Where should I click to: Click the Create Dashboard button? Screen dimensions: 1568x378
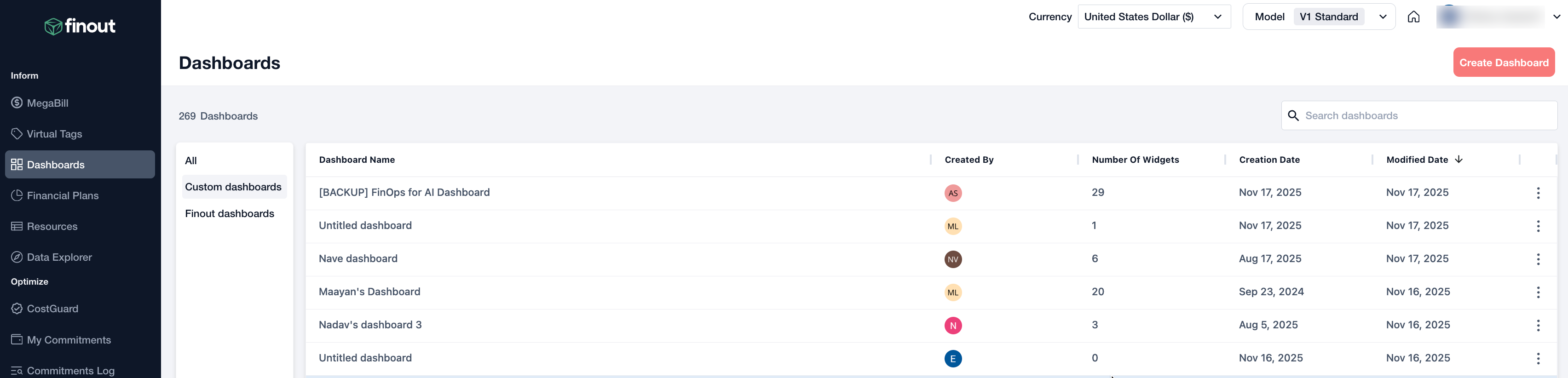click(x=1504, y=63)
